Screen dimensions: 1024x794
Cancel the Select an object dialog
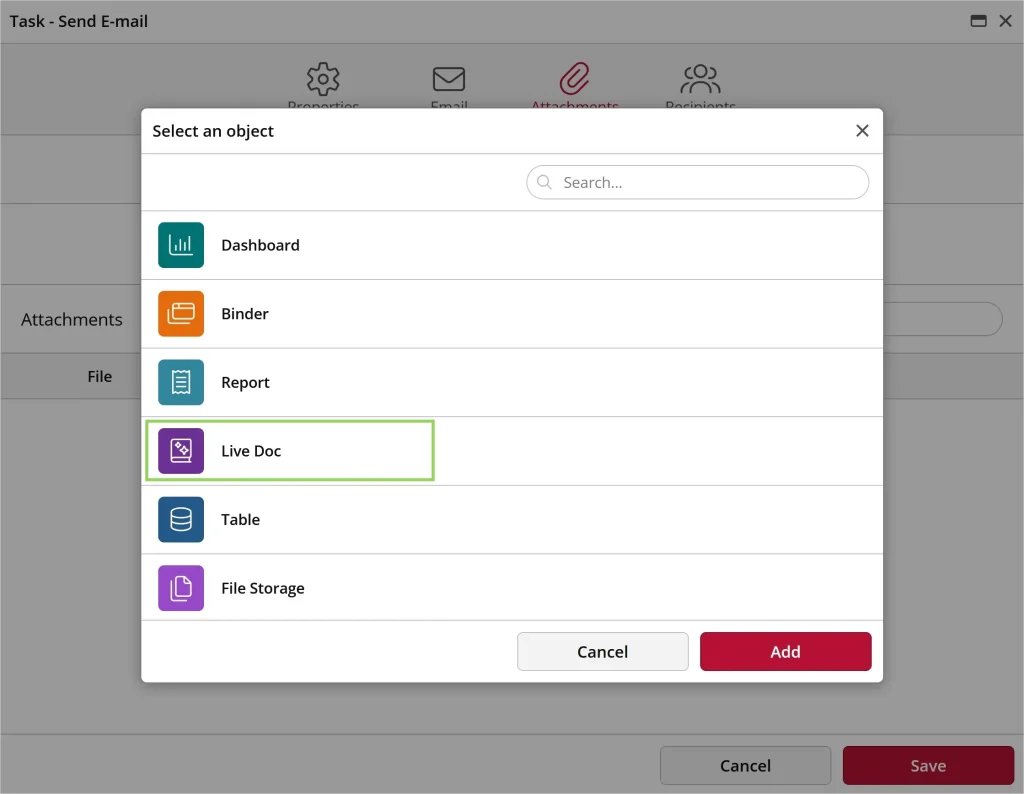tap(602, 652)
